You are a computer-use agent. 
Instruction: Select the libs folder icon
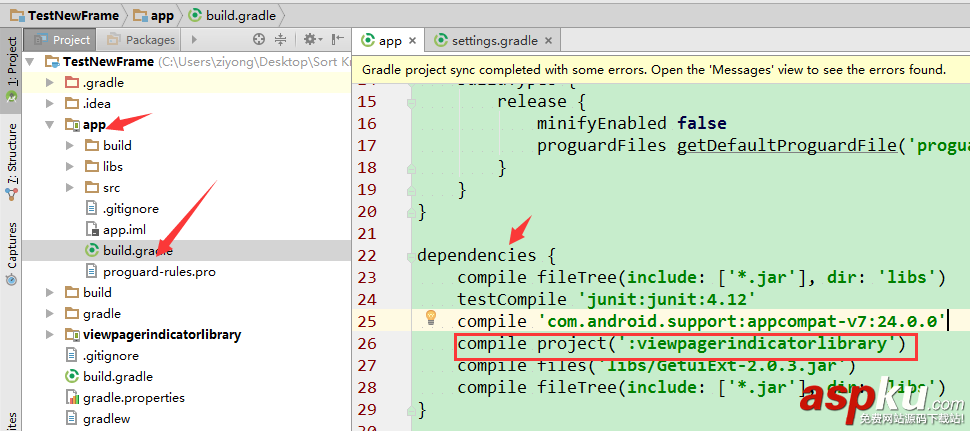click(92, 166)
